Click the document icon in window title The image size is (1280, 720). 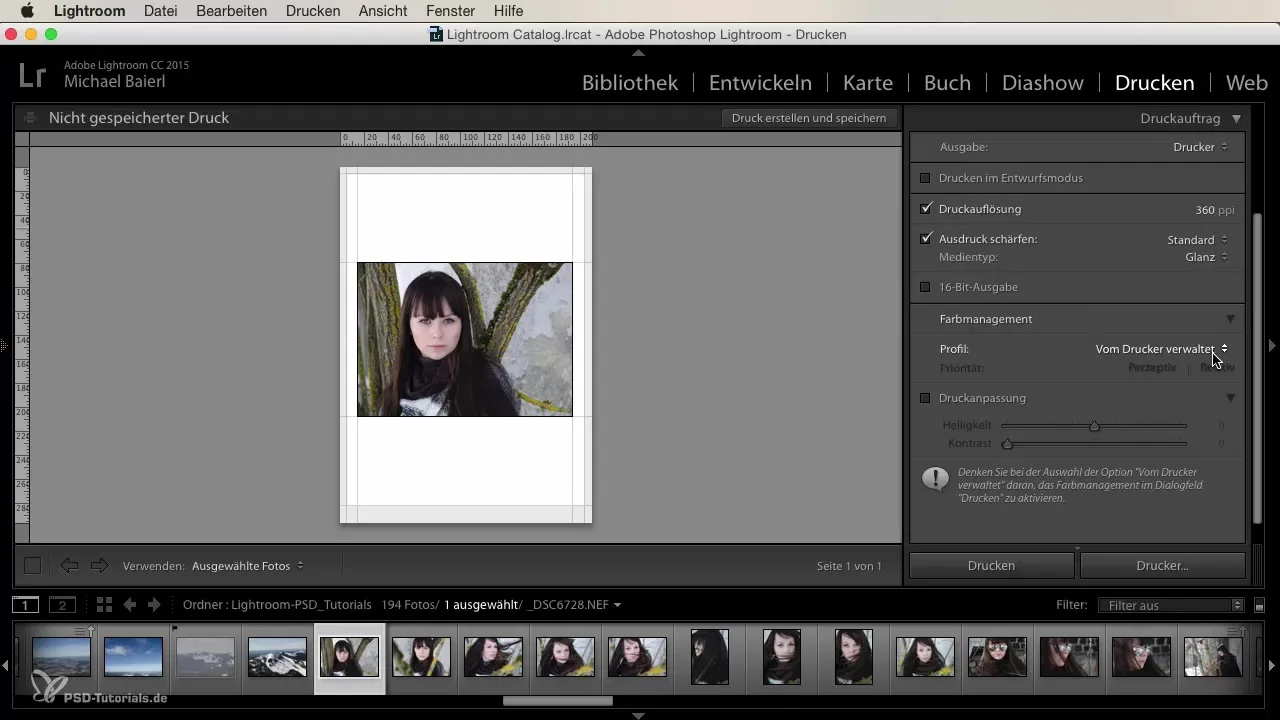[x=436, y=34]
